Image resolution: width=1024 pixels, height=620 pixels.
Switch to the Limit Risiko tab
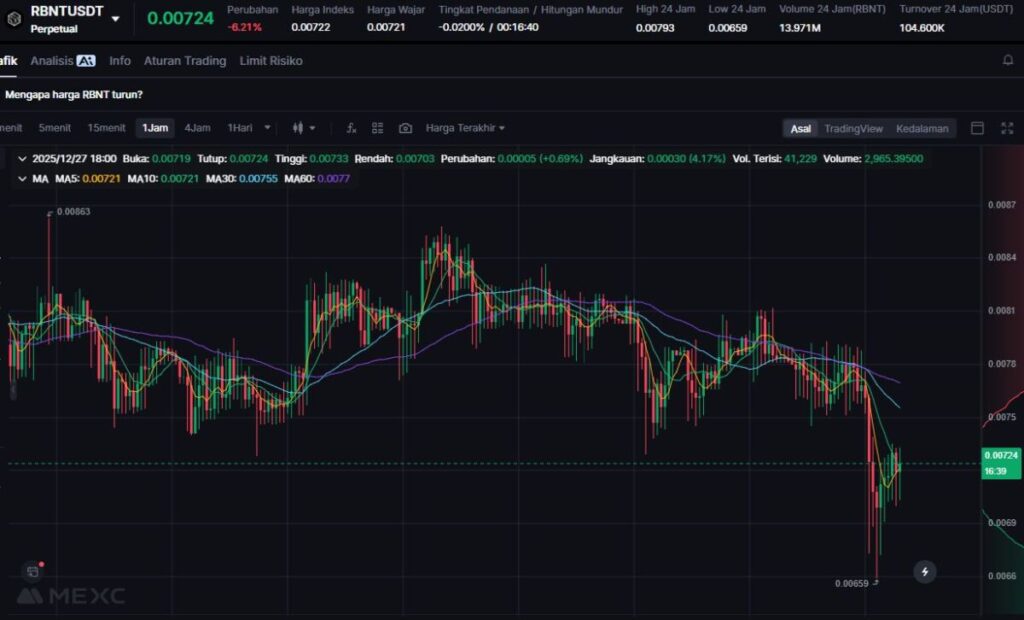271,61
